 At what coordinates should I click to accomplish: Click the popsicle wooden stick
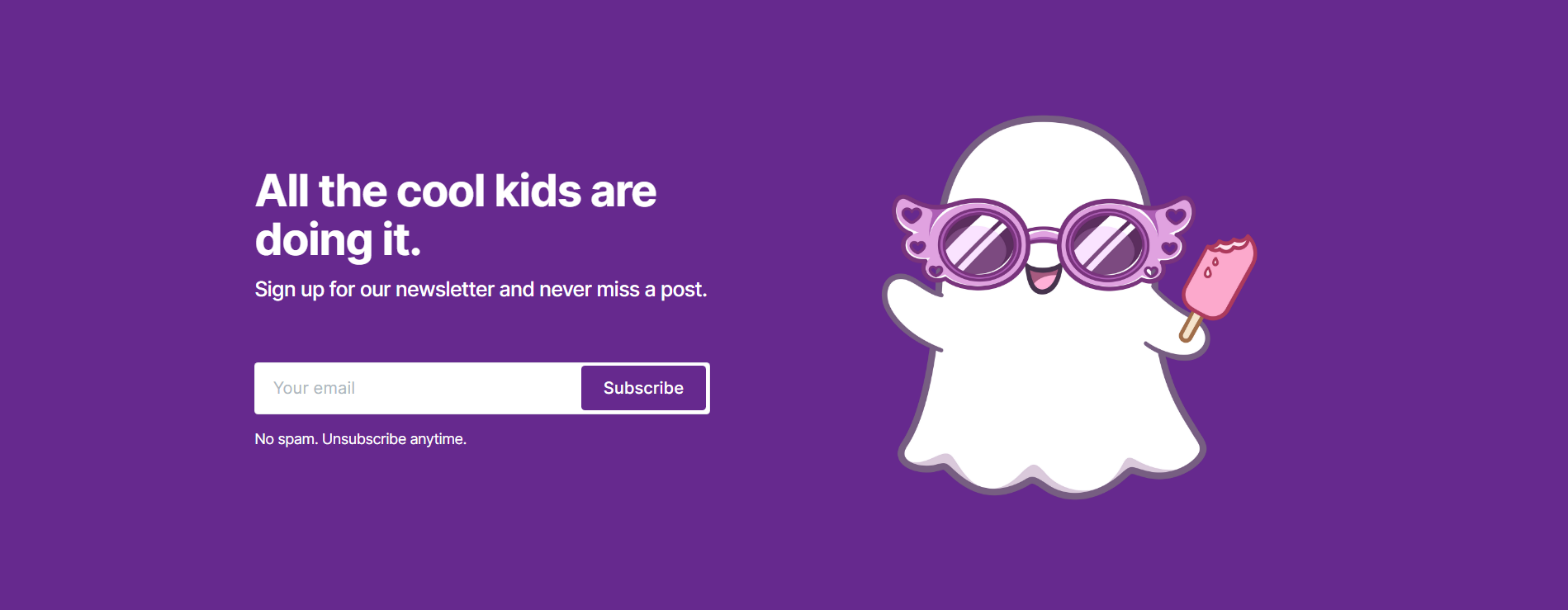(1190, 326)
